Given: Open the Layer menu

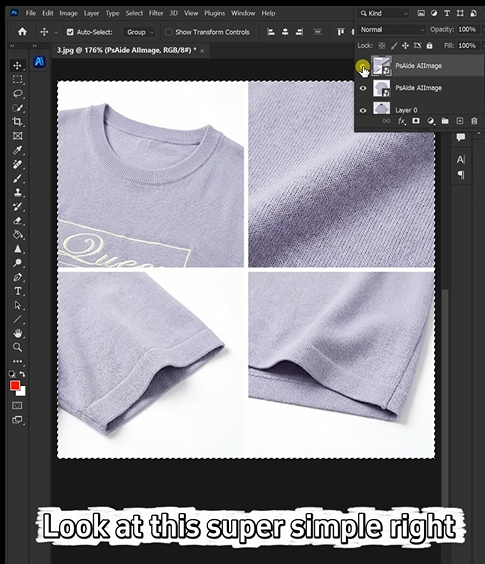Looking at the screenshot, I should (91, 13).
